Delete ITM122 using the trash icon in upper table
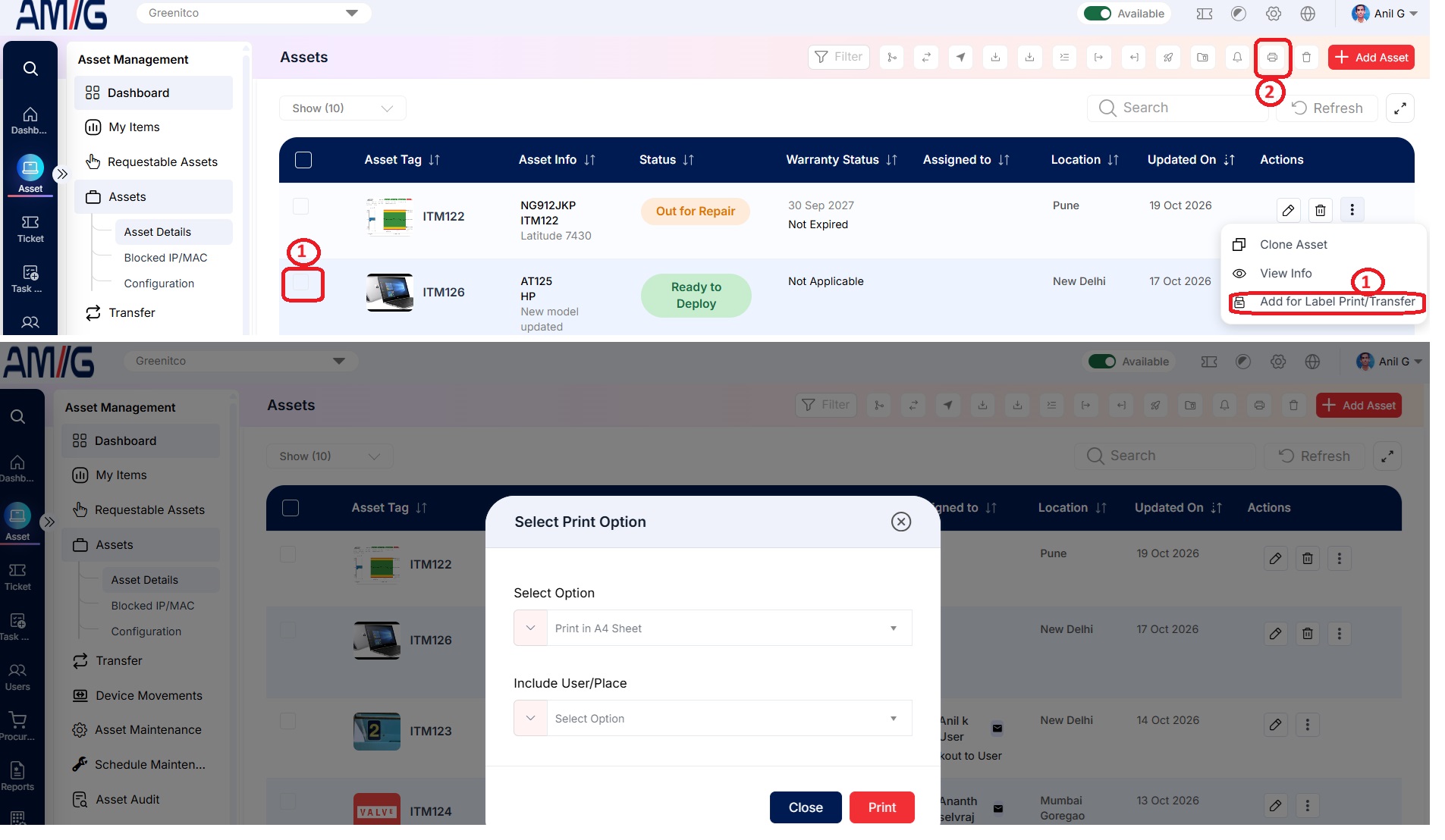The image size is (1445, 840). pos(1320,210)
